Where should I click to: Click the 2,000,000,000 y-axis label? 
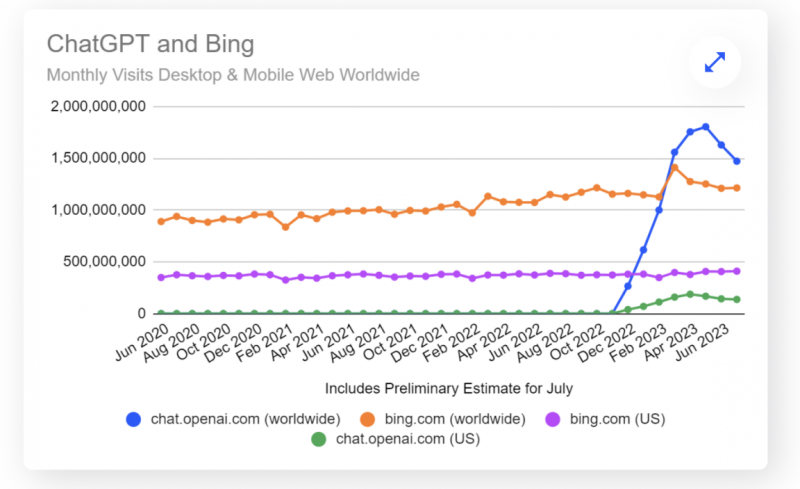coord(97,107)
